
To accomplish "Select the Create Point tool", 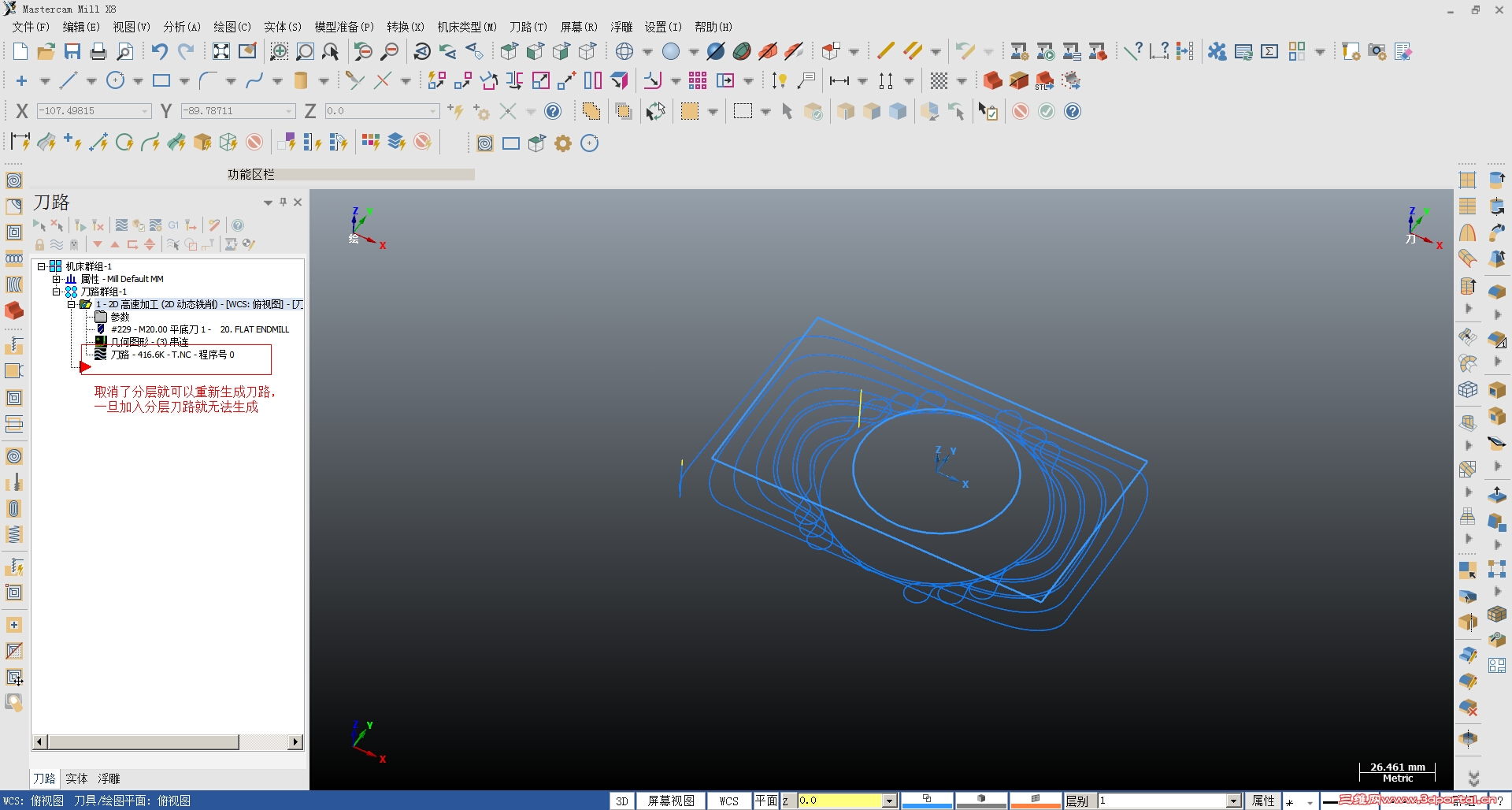I will coord(21,80).
